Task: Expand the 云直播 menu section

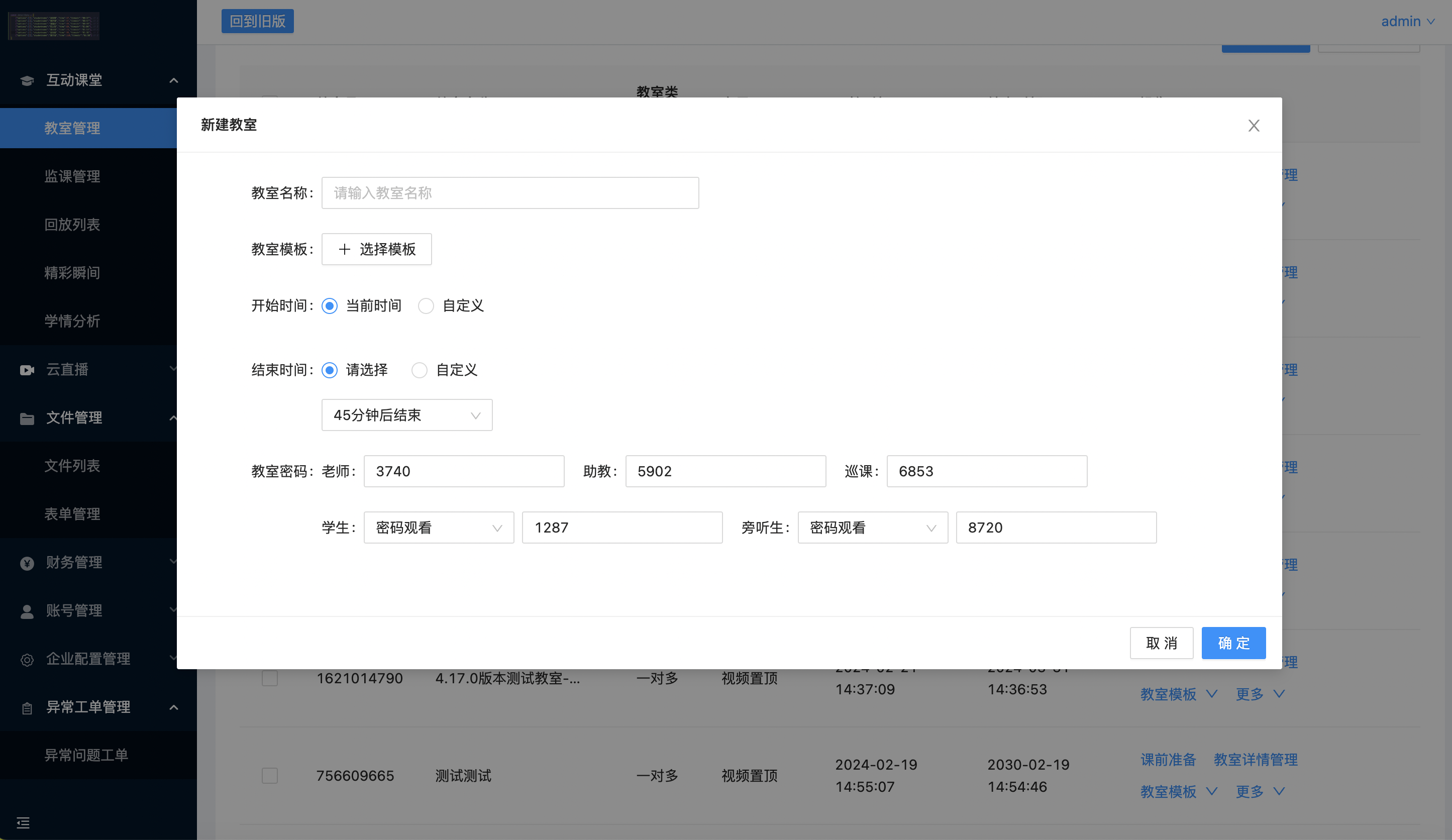Action: point(172,369)
